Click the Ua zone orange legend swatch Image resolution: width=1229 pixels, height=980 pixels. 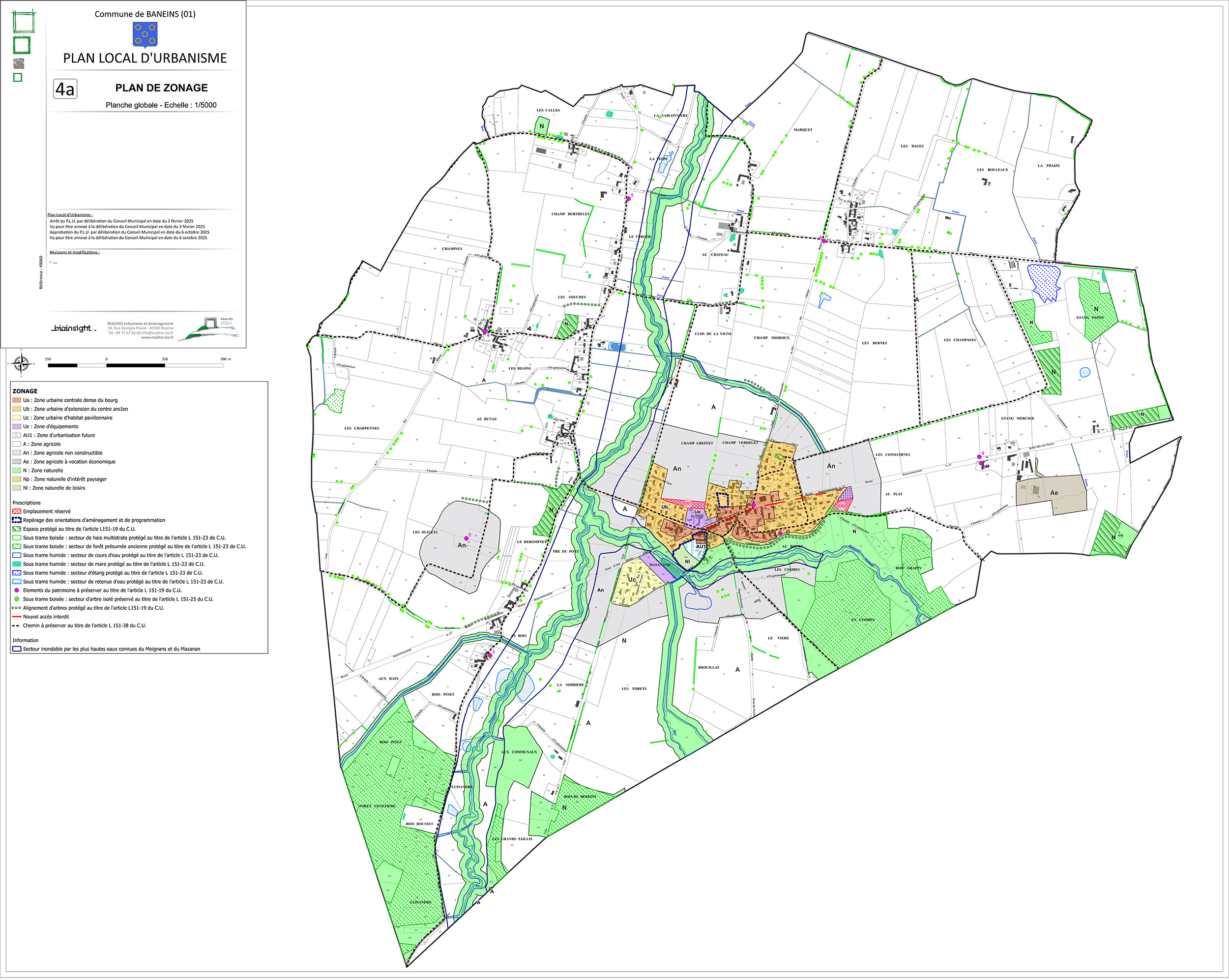[x=17, y=400]
